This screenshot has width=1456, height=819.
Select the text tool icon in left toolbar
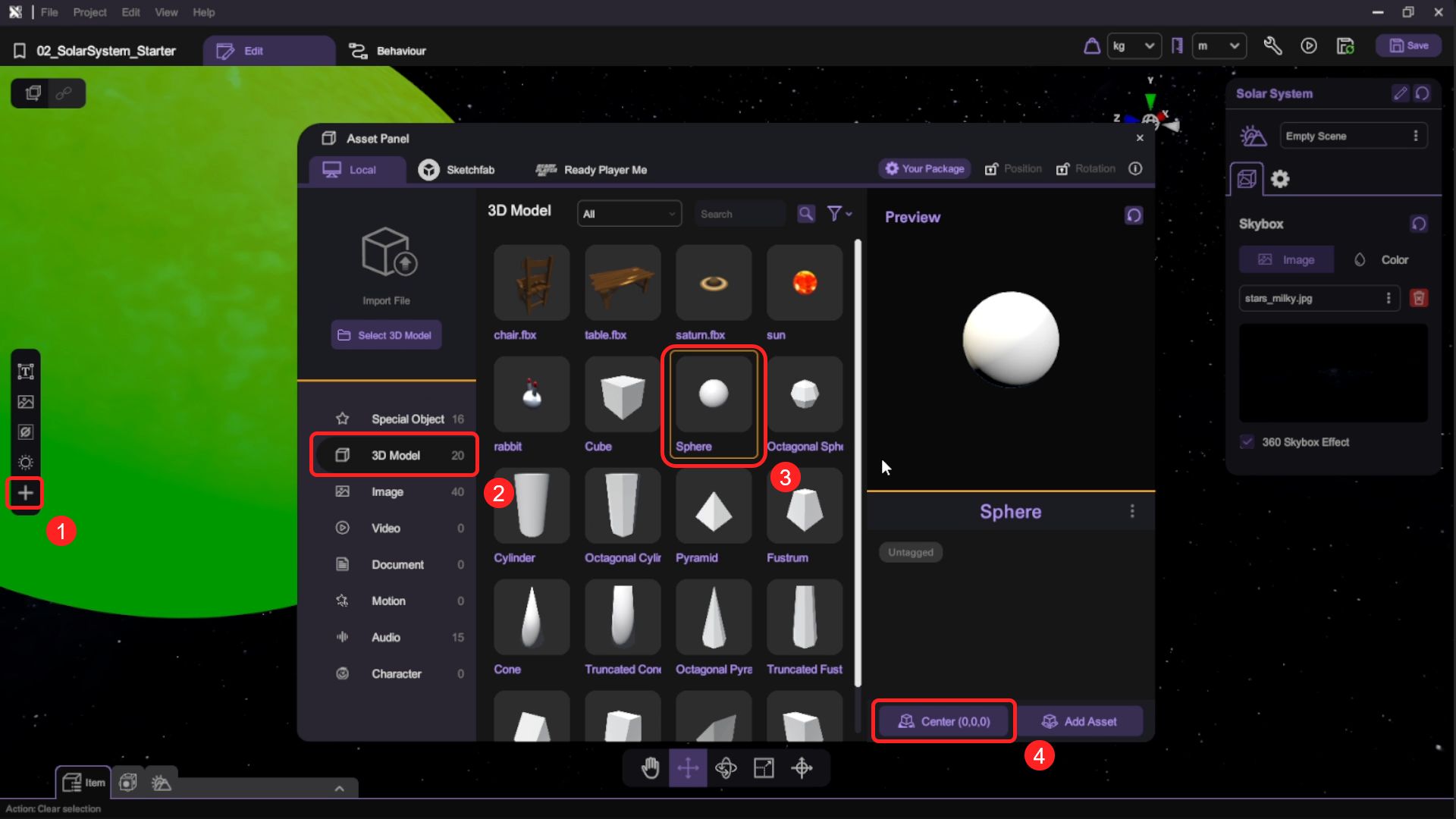(x=25, y=372)
